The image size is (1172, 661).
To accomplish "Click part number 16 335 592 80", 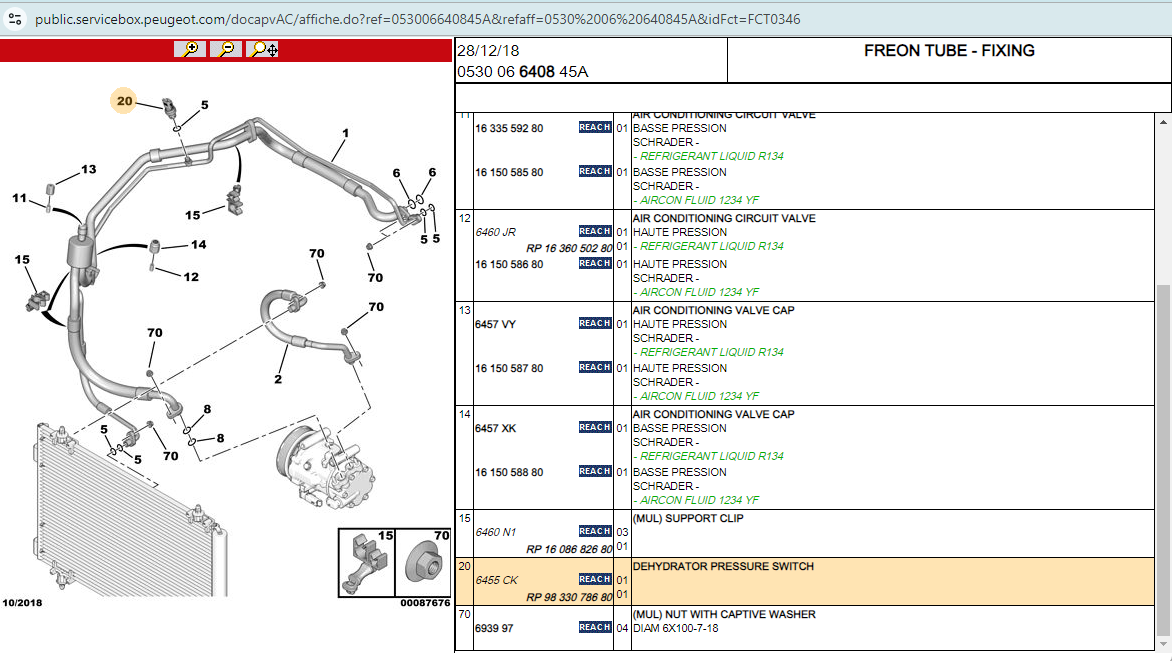I will point(509,129).
